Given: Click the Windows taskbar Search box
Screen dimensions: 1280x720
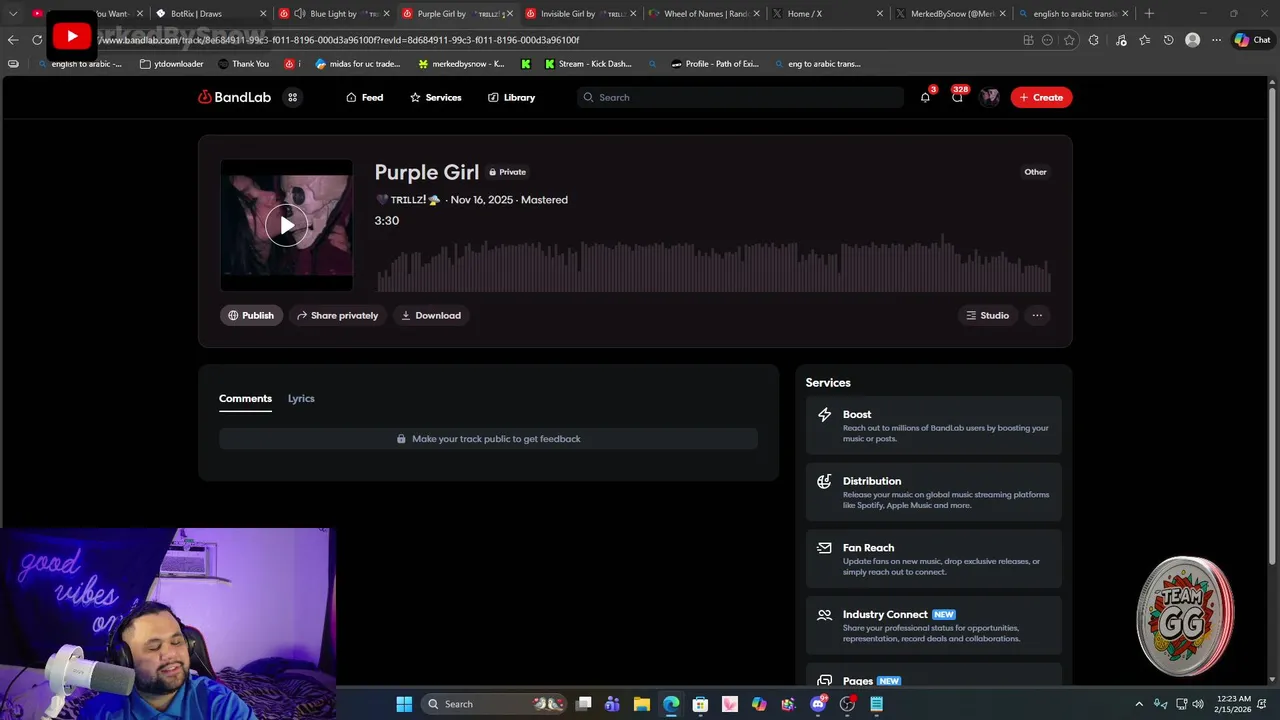Looking at the screenshot, I should pyautogui.click(x=495, y=704).
